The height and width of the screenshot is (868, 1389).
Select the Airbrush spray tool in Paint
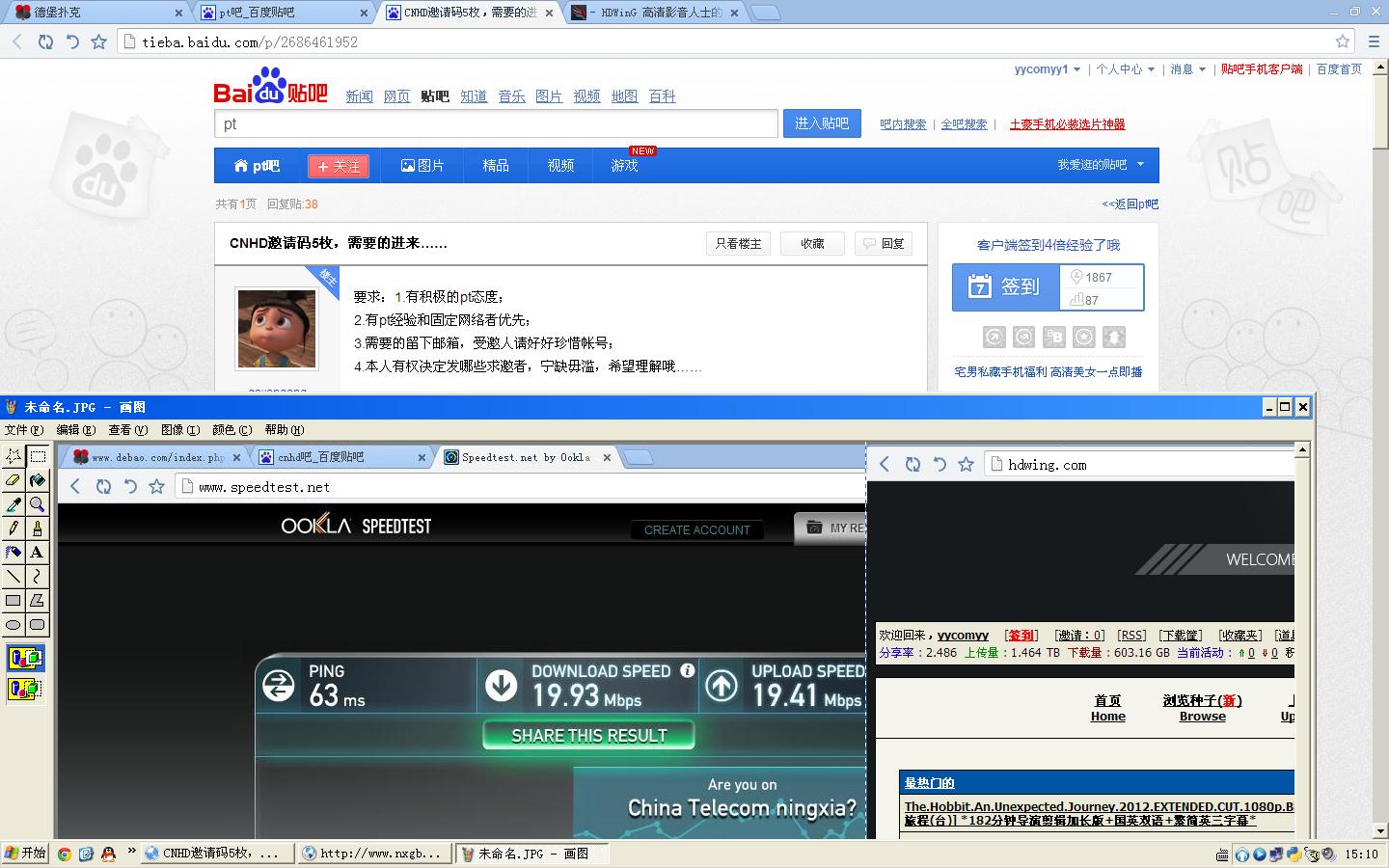tap(14, 553)
